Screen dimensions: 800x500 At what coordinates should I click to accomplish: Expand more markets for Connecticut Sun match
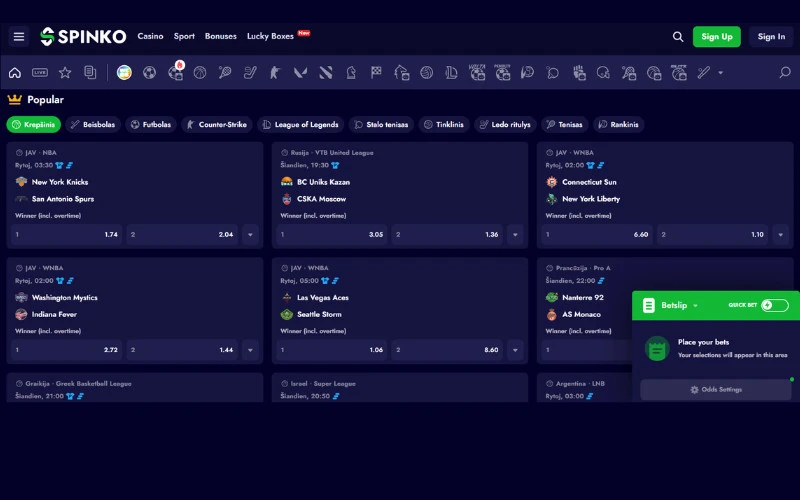coord(781,235)
